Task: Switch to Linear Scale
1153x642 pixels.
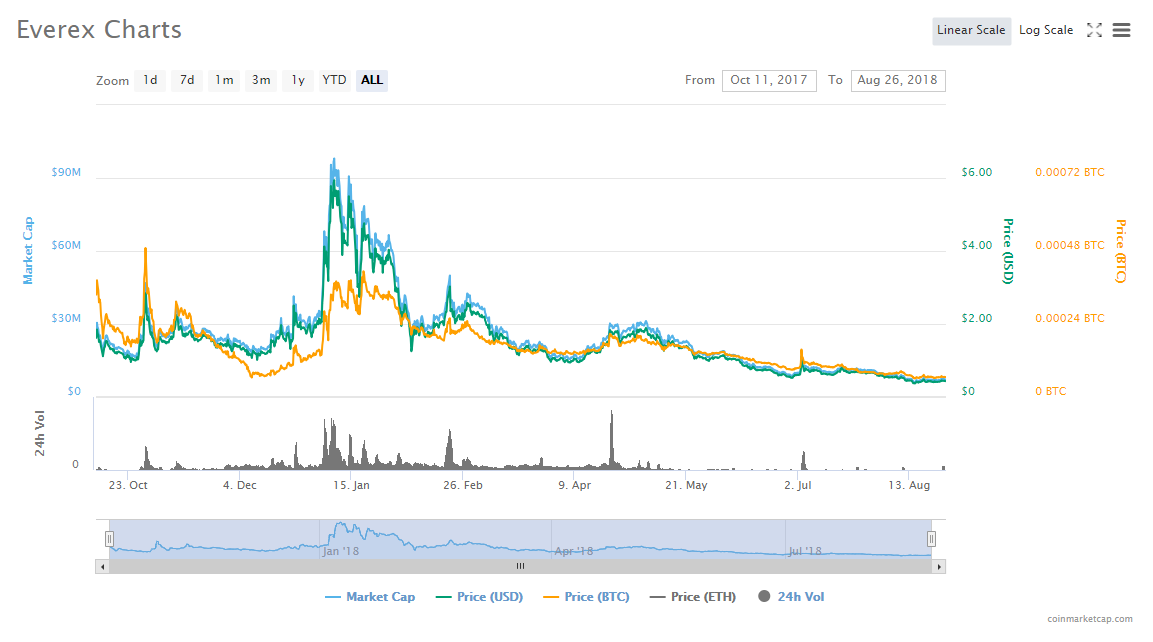Action: (x=971, y=31)
